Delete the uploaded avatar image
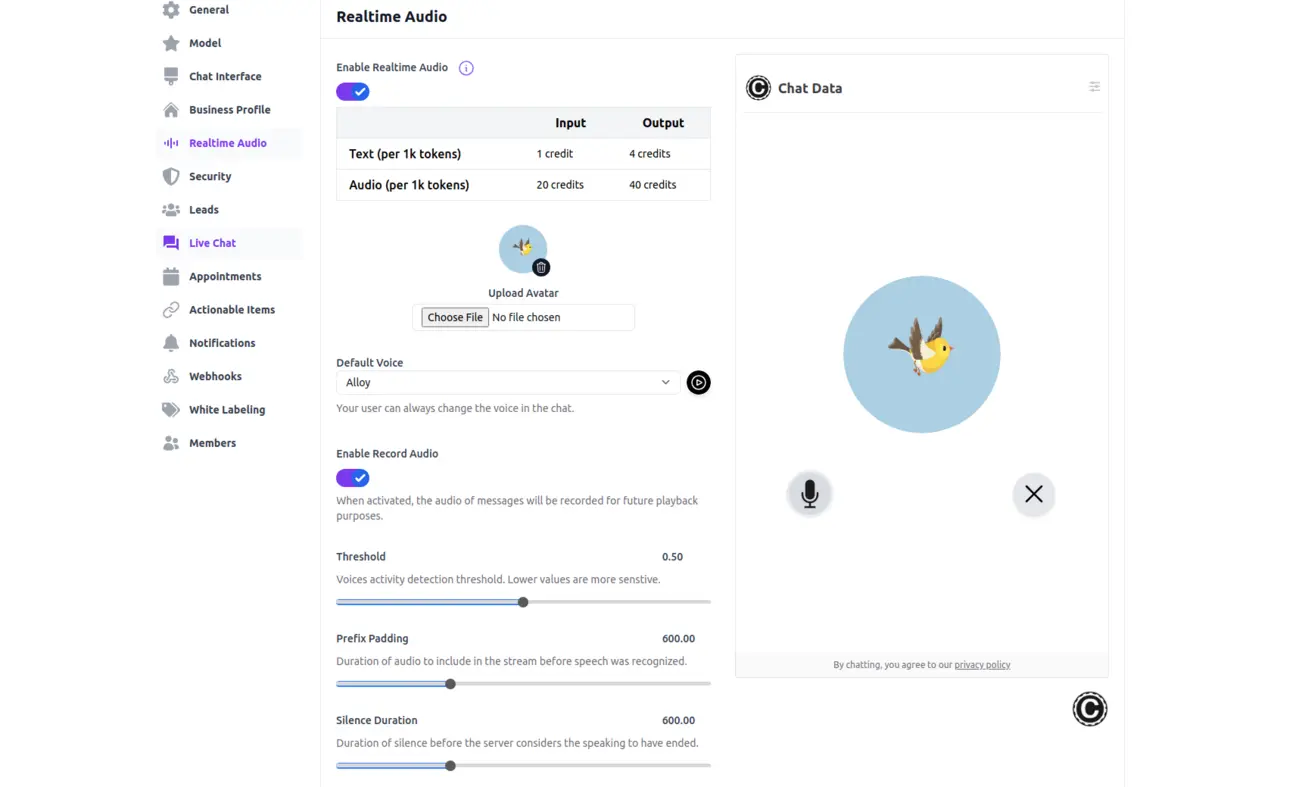This screenshot has width=1299, height=787. [x=541, y=267]
